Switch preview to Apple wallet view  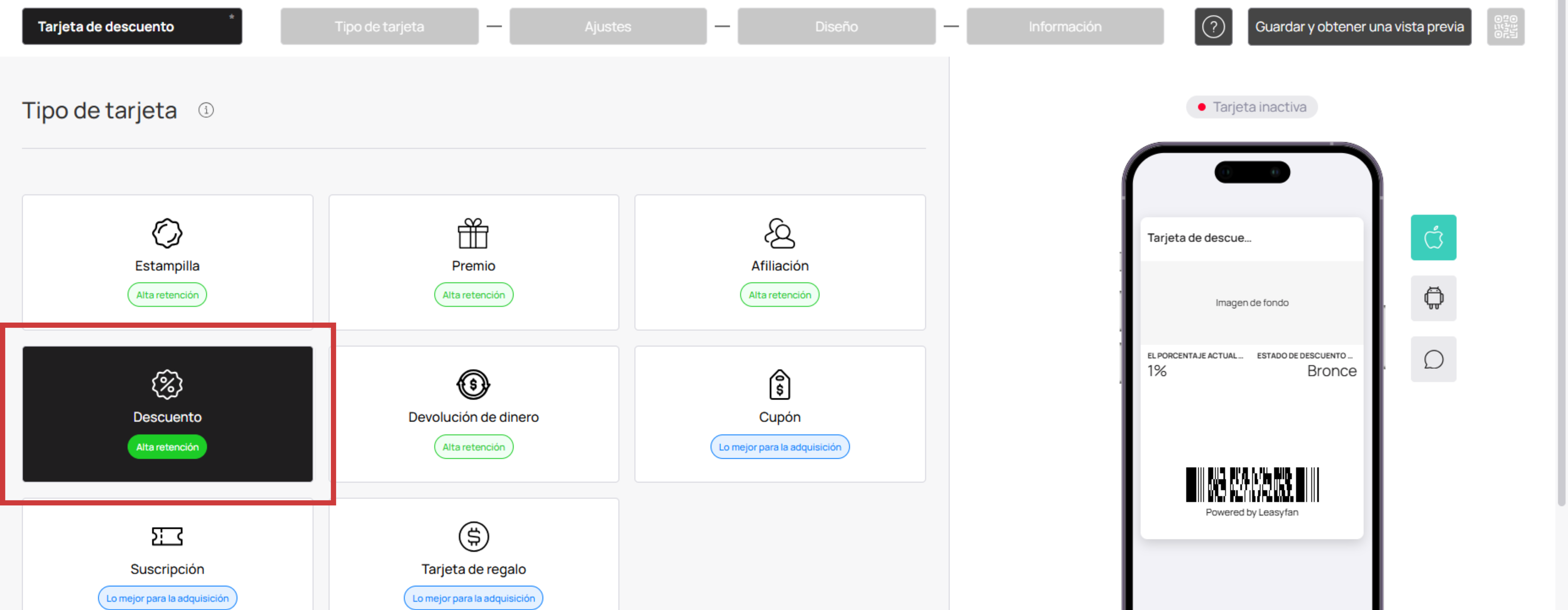1433,238
